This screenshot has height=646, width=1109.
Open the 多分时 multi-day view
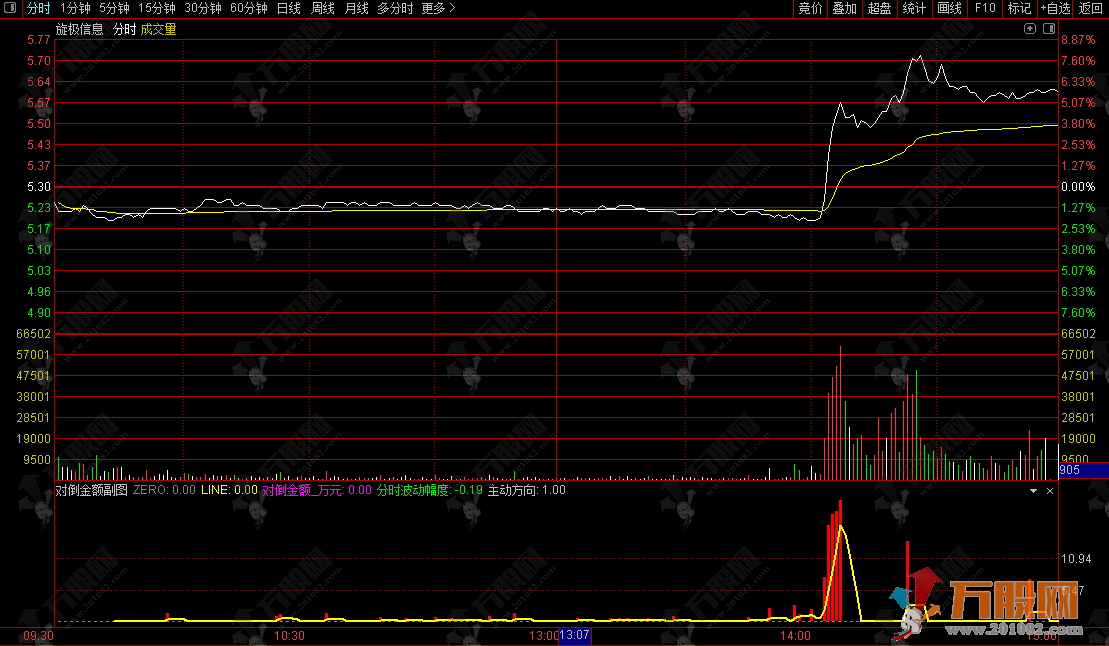(x=394, y=8)
